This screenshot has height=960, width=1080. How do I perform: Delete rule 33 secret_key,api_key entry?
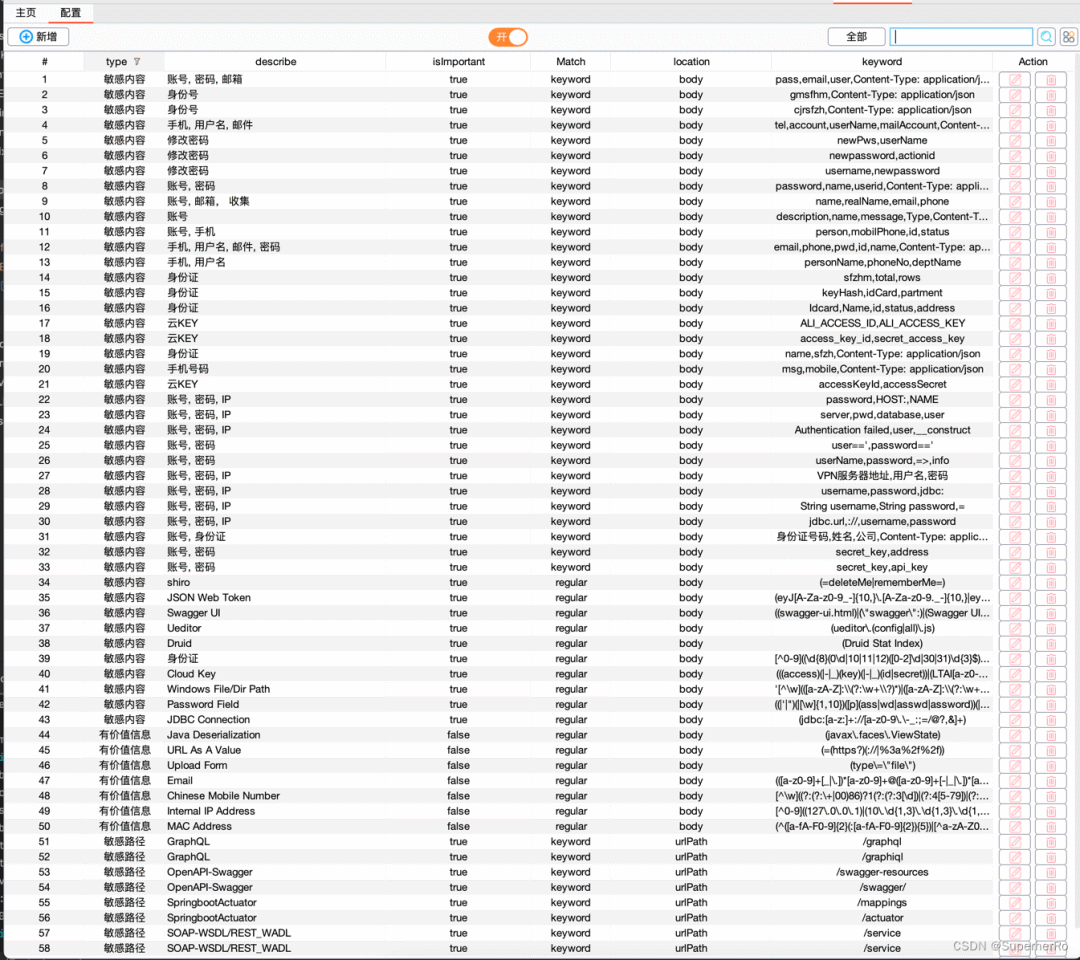(1051, 567)
